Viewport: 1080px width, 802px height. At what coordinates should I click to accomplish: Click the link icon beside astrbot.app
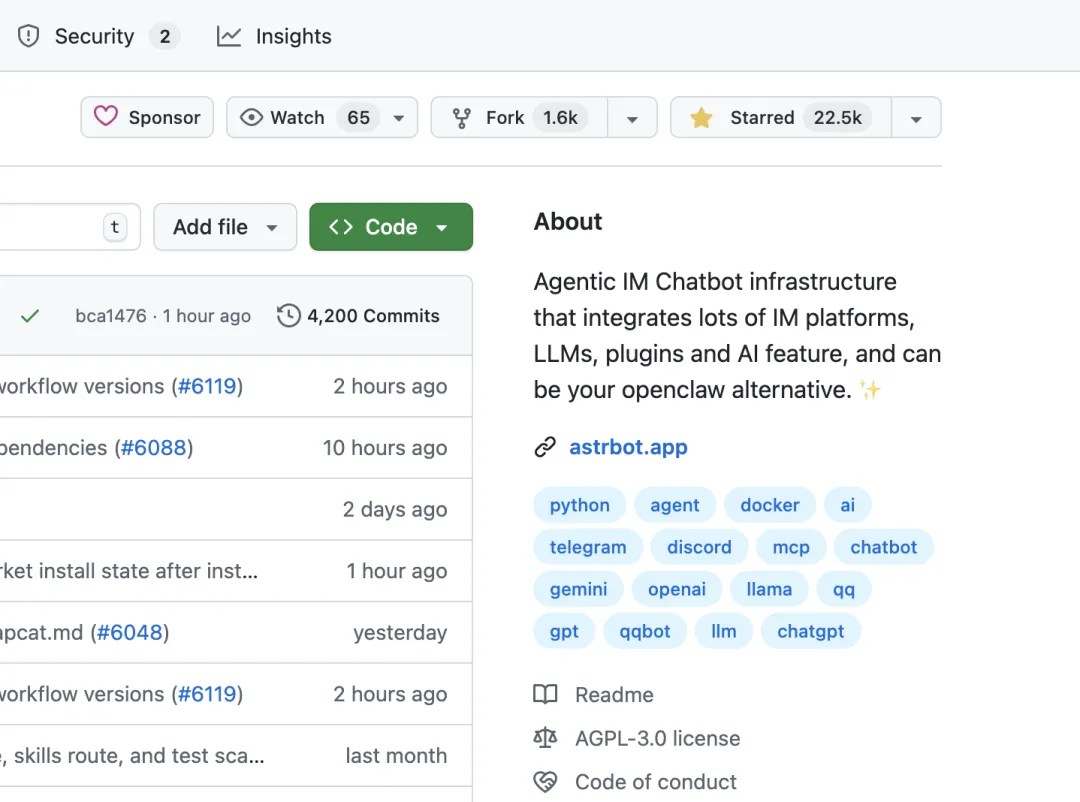tap(545, 447)
